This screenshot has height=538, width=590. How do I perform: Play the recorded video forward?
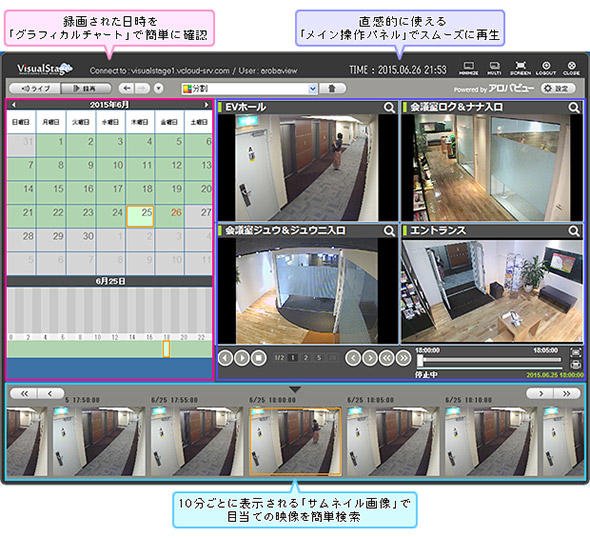coord(242,358)
